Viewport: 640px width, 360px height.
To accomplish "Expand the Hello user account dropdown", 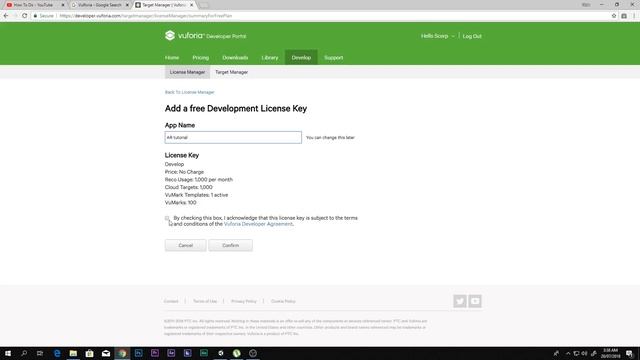I will click(x=438, y=36).
